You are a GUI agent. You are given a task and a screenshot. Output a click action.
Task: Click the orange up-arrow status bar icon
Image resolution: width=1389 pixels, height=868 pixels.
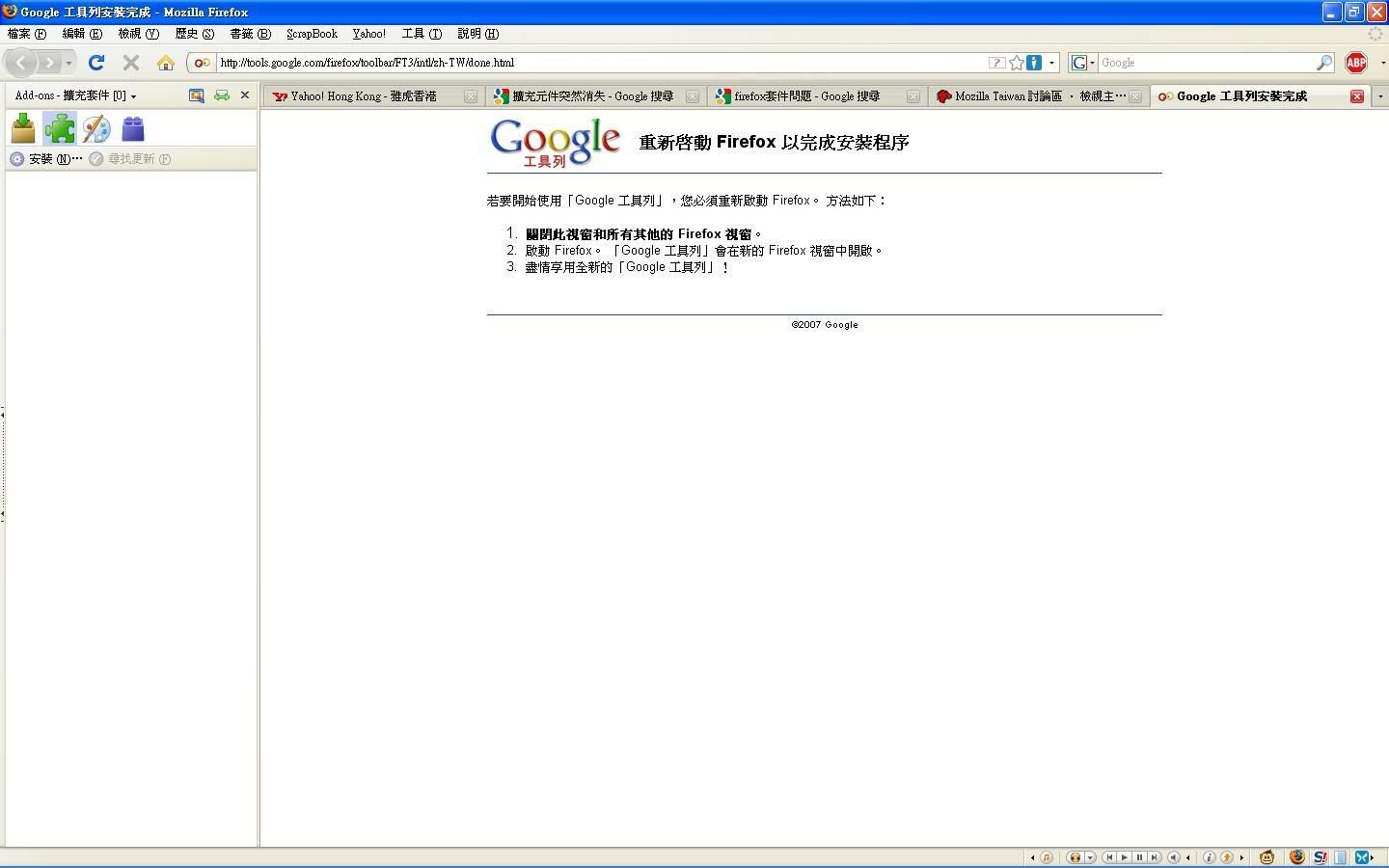pyautogui.click(x=1227, y=857)
